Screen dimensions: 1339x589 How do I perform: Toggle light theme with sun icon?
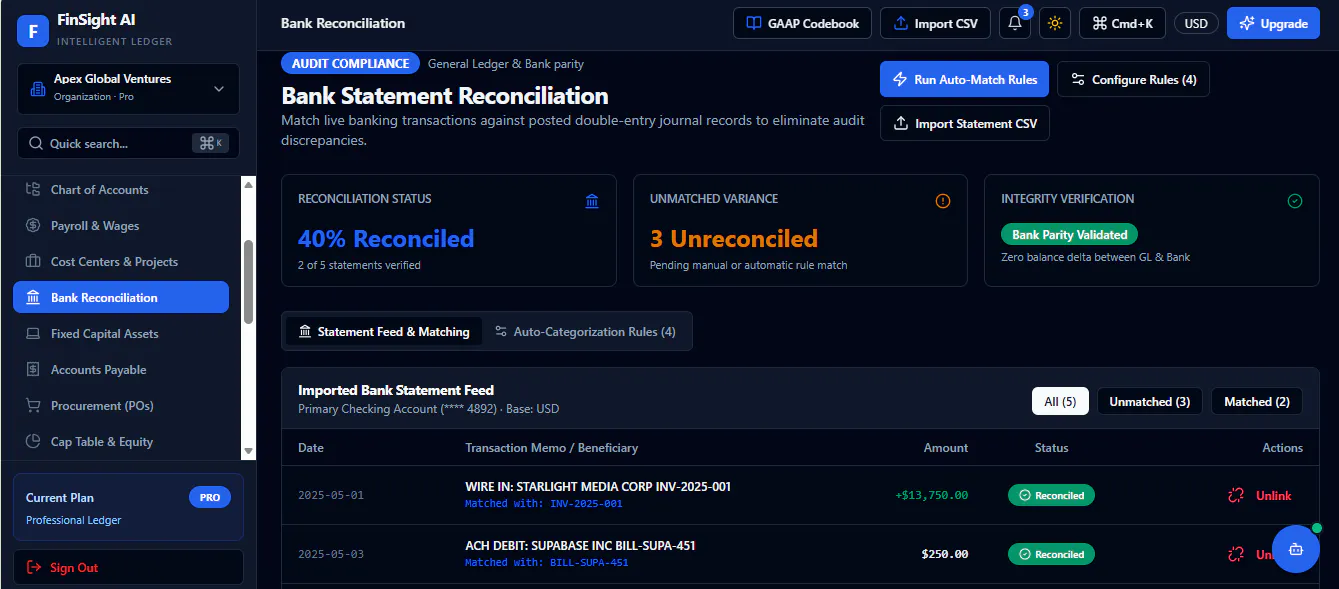1055,23
